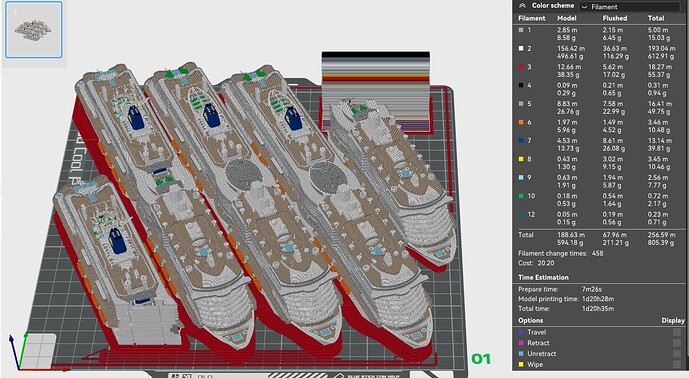The image size is (689, 378).
Task: Click the green 01 plate number label
Action: point(481,359)
